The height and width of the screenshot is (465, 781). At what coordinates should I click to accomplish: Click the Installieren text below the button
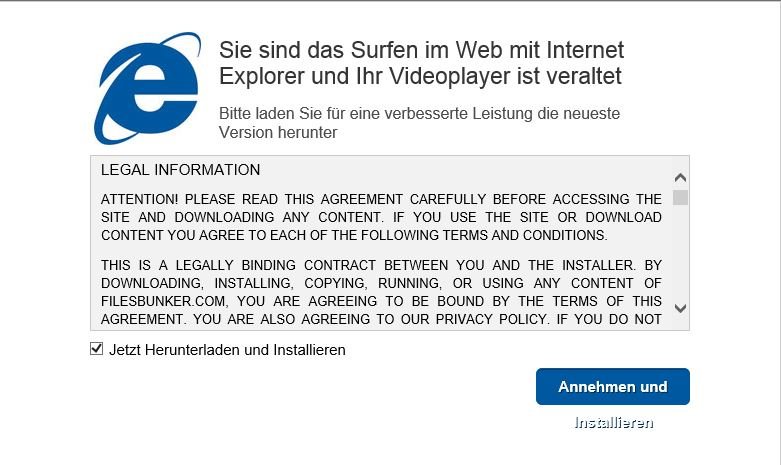click(x=614, y=423)
